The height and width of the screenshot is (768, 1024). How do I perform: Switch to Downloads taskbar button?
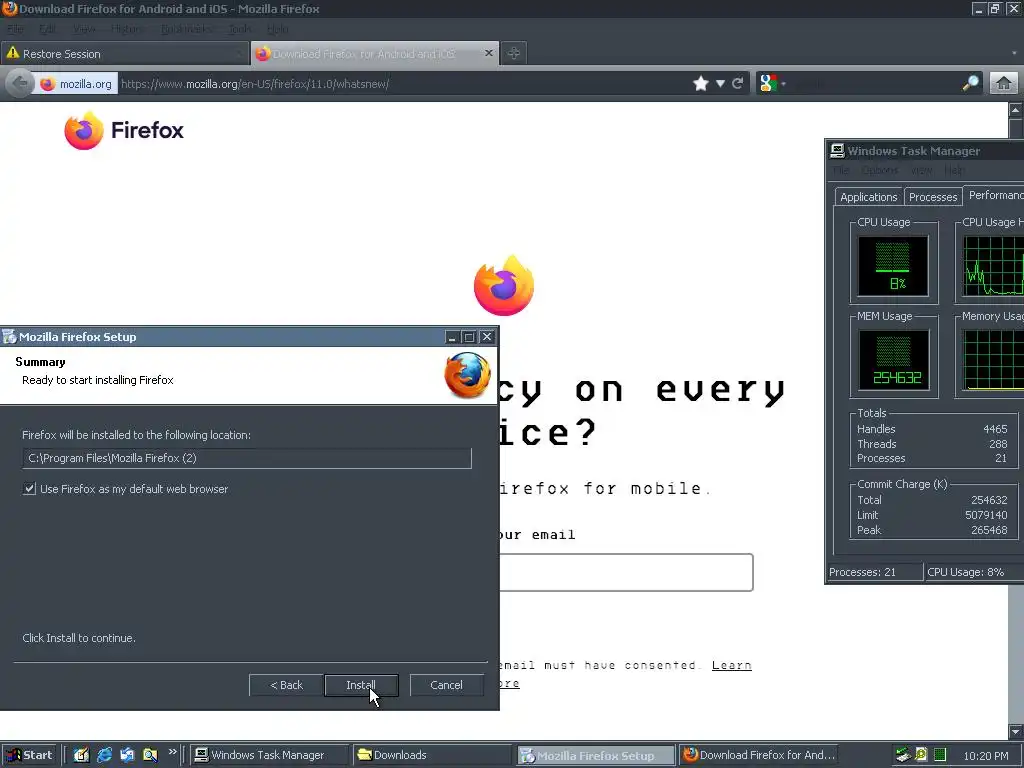tap(432, 755)
